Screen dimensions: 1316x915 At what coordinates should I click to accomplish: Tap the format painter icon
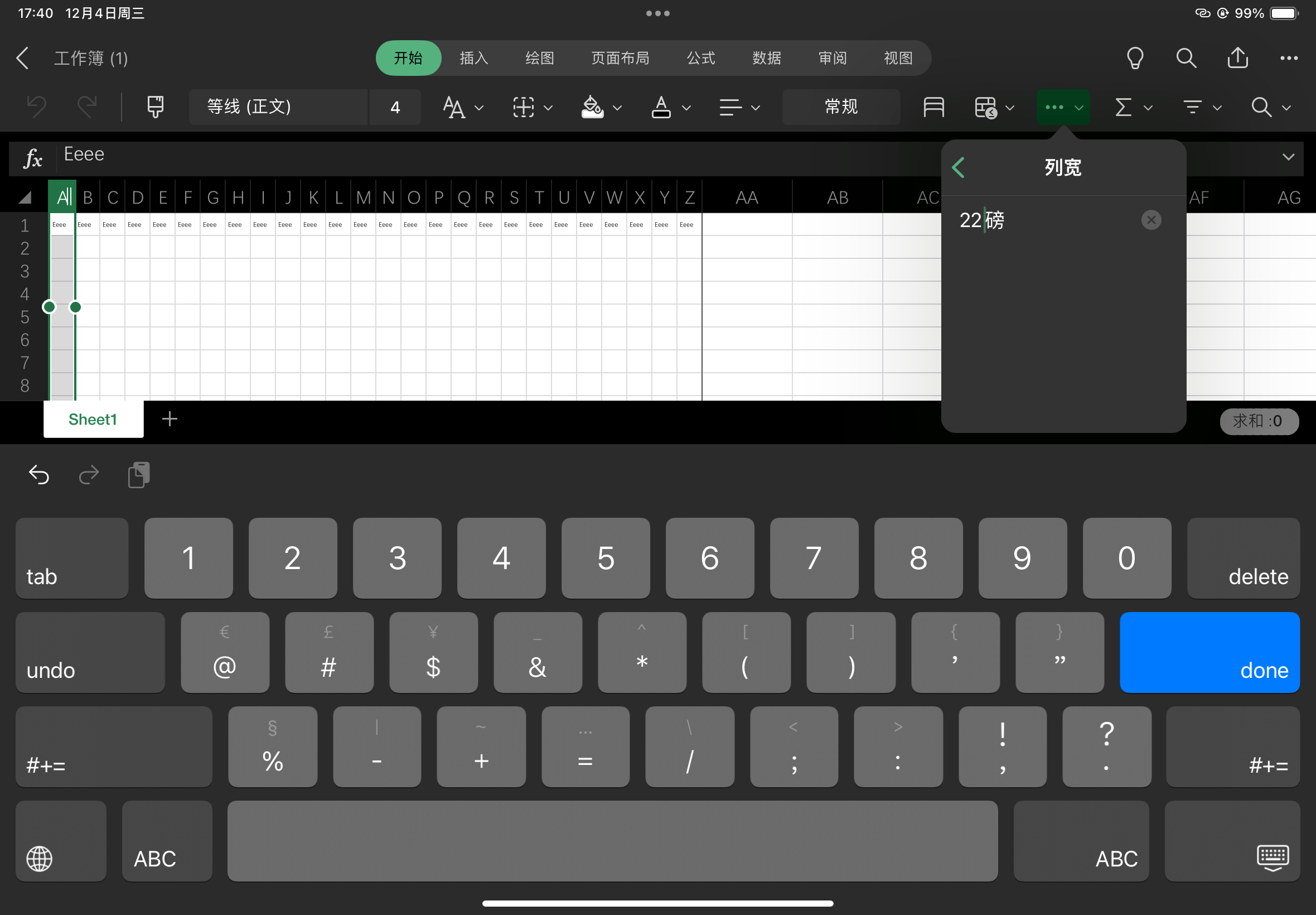155,107
